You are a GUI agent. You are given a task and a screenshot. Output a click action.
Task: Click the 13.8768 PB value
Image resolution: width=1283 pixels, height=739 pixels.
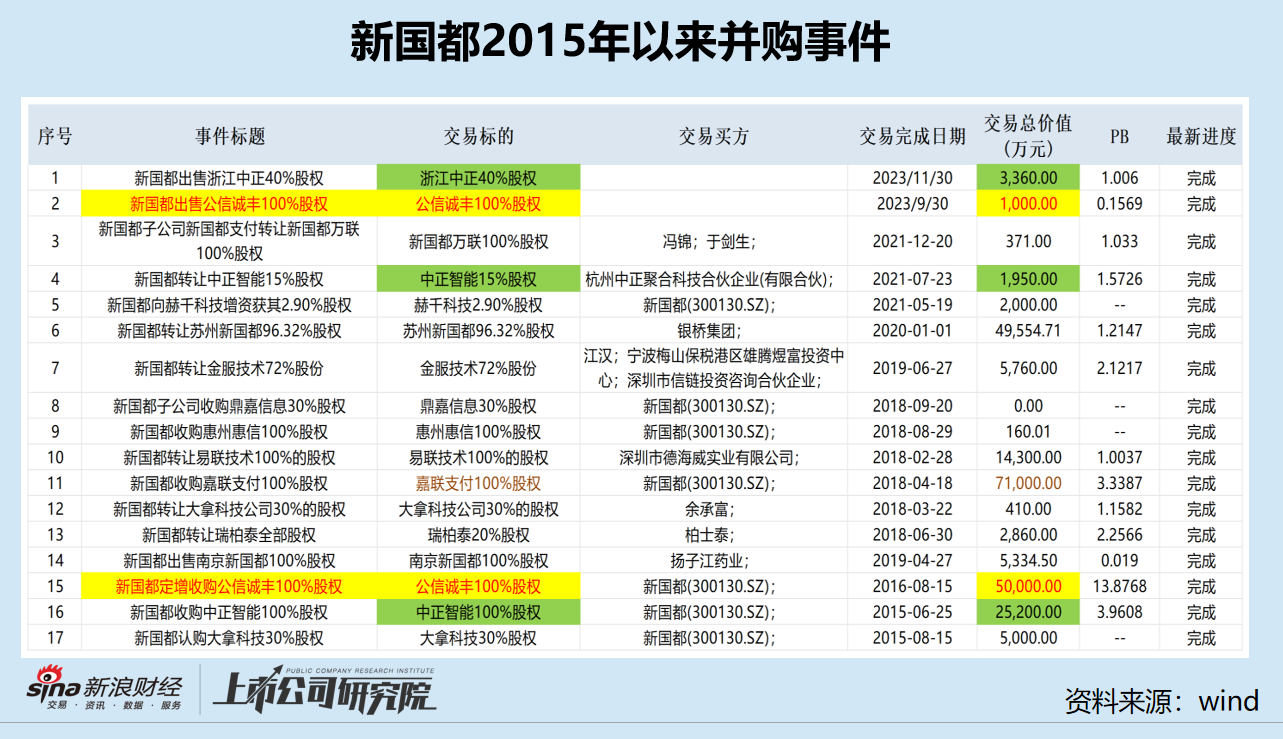(1119, 586)
